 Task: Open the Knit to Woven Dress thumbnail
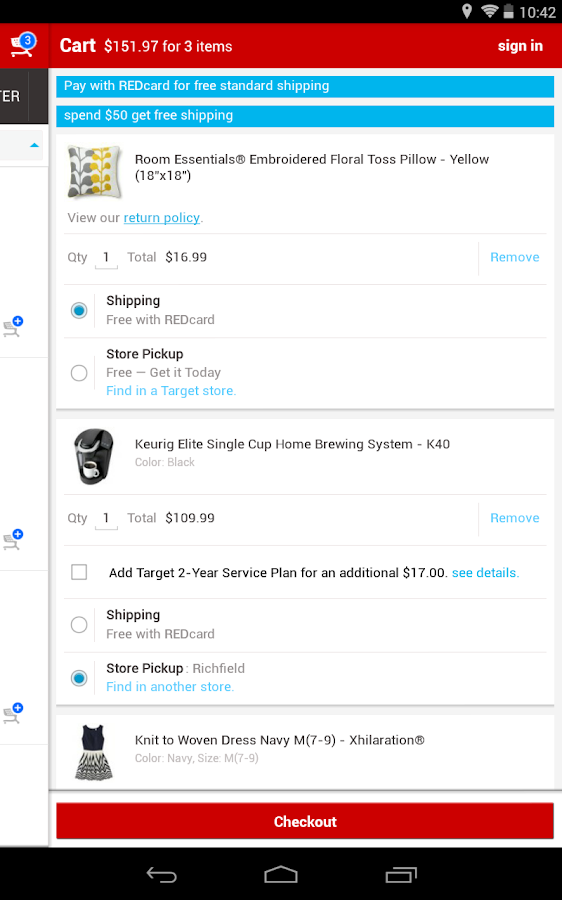click(94, 751)
